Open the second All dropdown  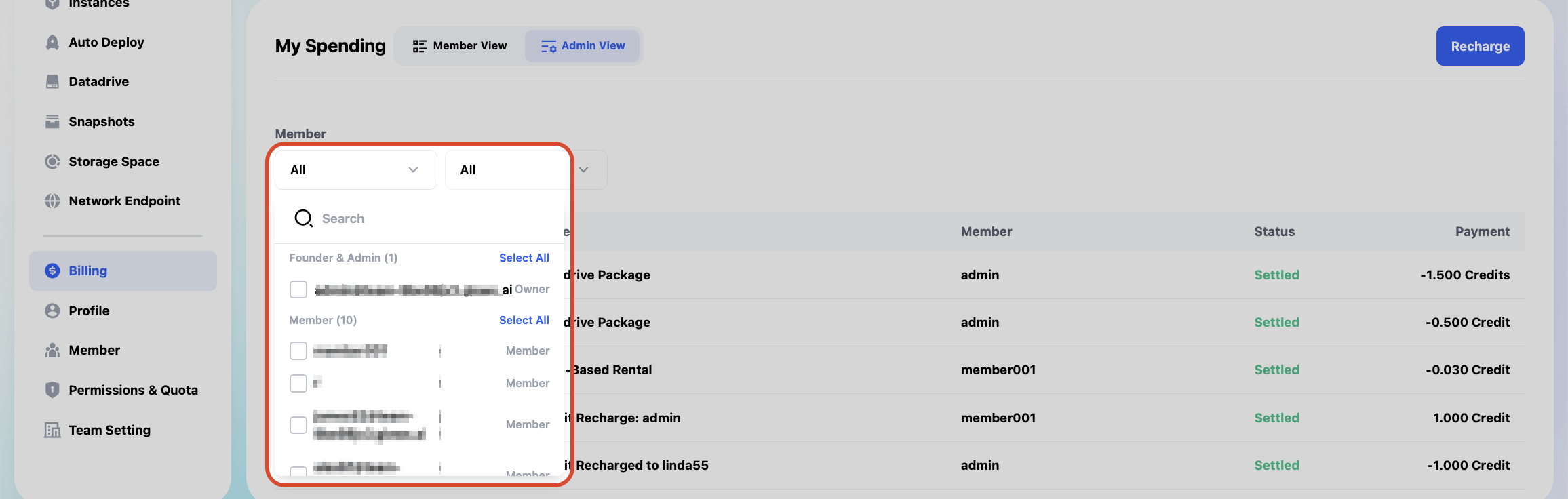point(506,169)
